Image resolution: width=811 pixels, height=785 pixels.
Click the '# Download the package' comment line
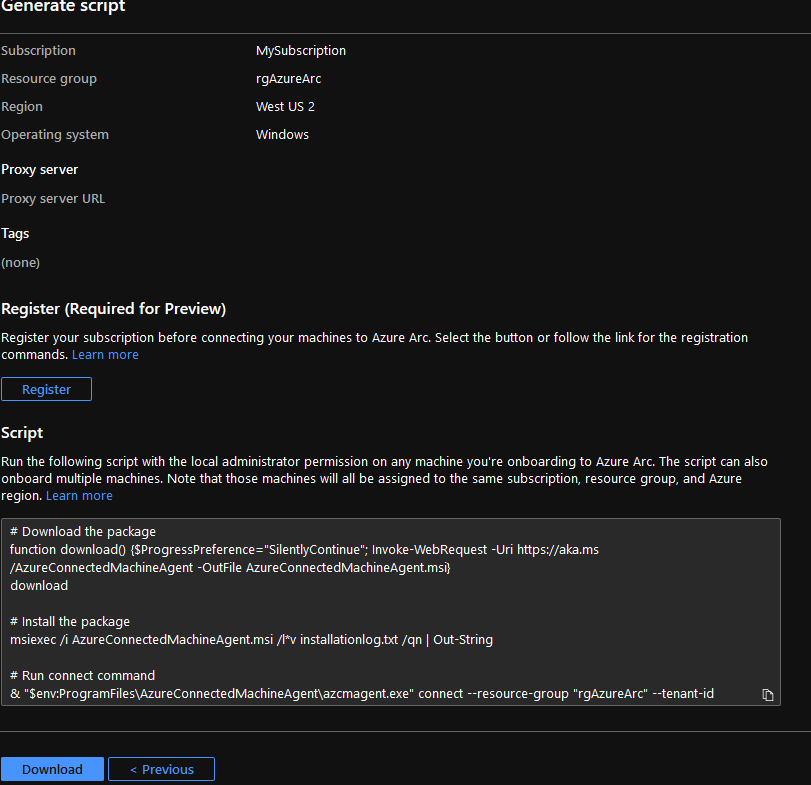click(83, 532)
